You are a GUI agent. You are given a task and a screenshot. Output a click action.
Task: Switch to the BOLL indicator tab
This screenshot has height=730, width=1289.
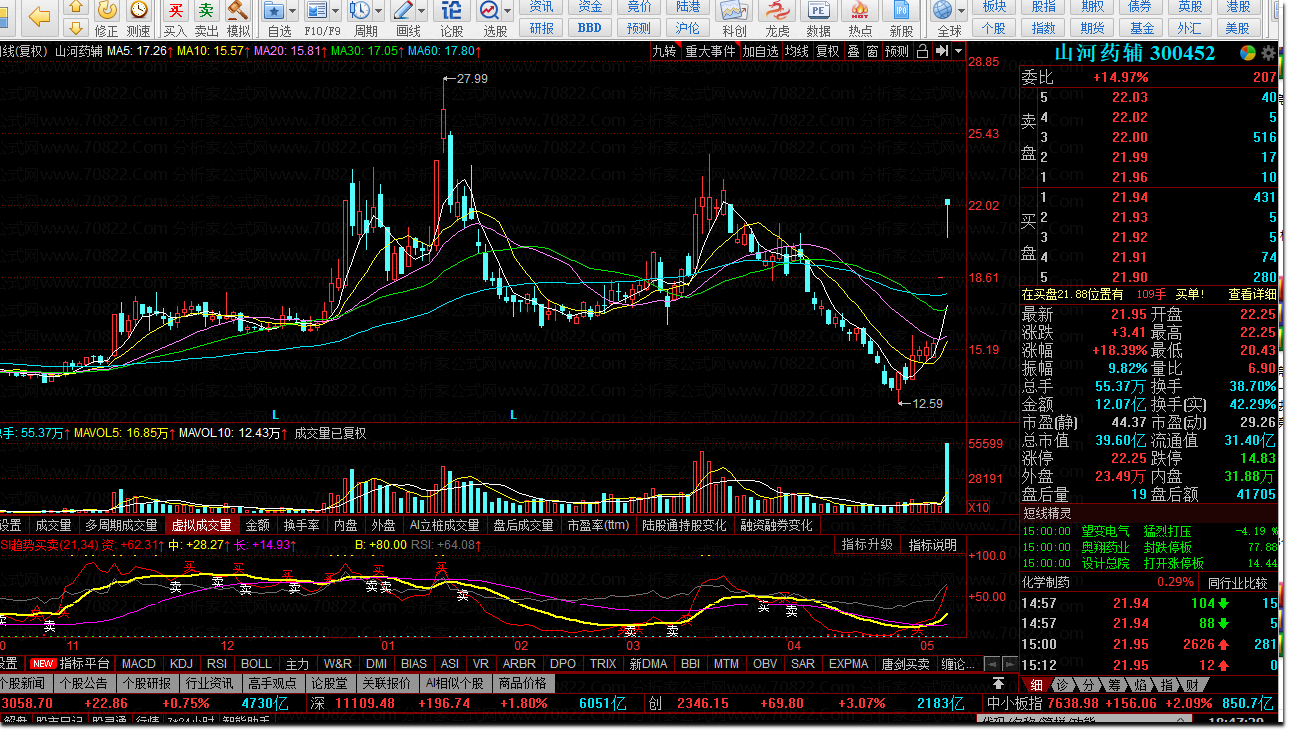(256, 663)
